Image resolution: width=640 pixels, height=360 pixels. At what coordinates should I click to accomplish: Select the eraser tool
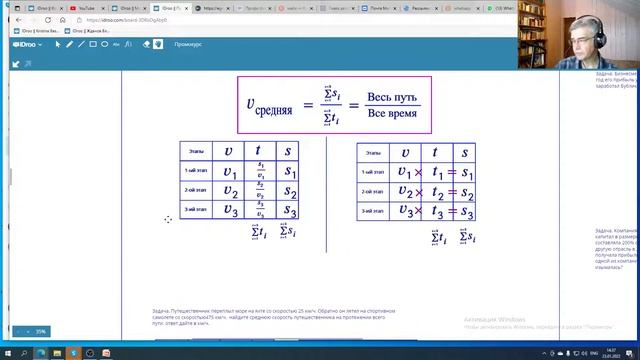[147, 44]
